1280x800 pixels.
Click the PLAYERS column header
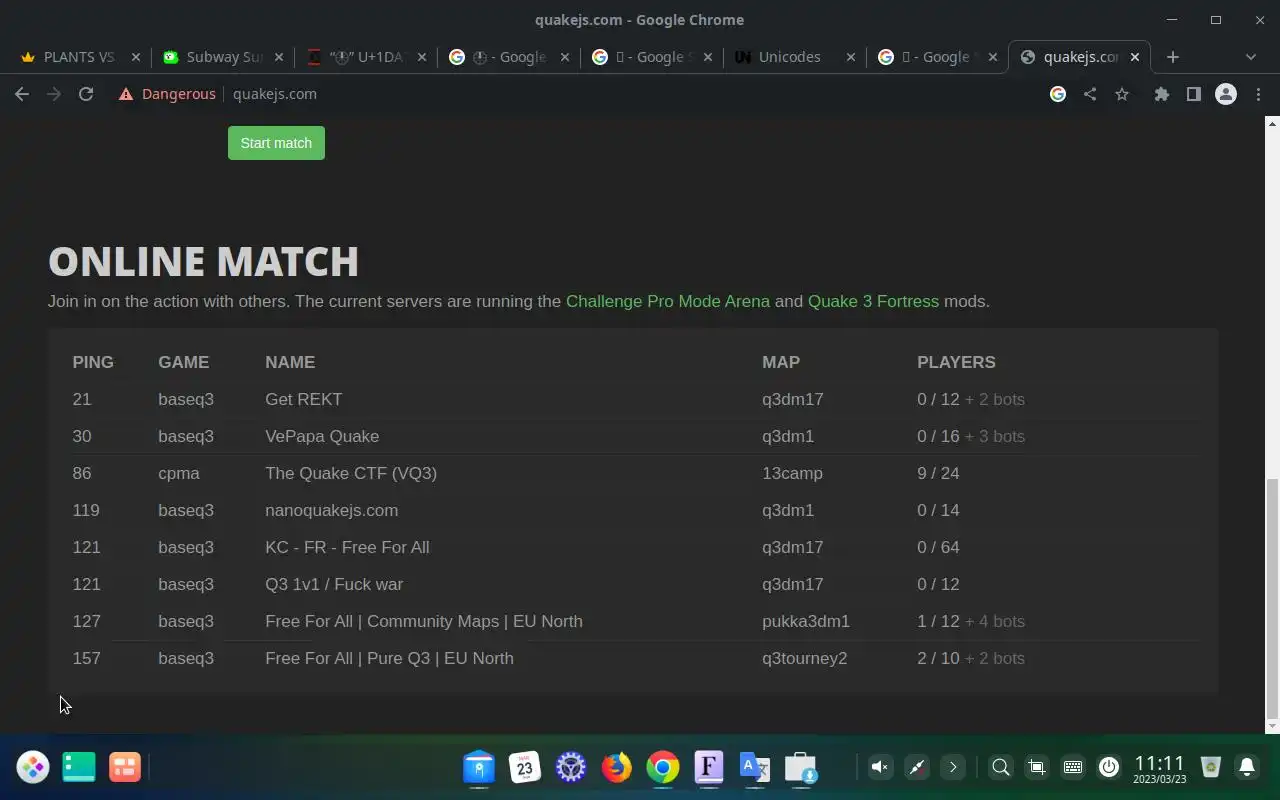(x=956, y=362)
